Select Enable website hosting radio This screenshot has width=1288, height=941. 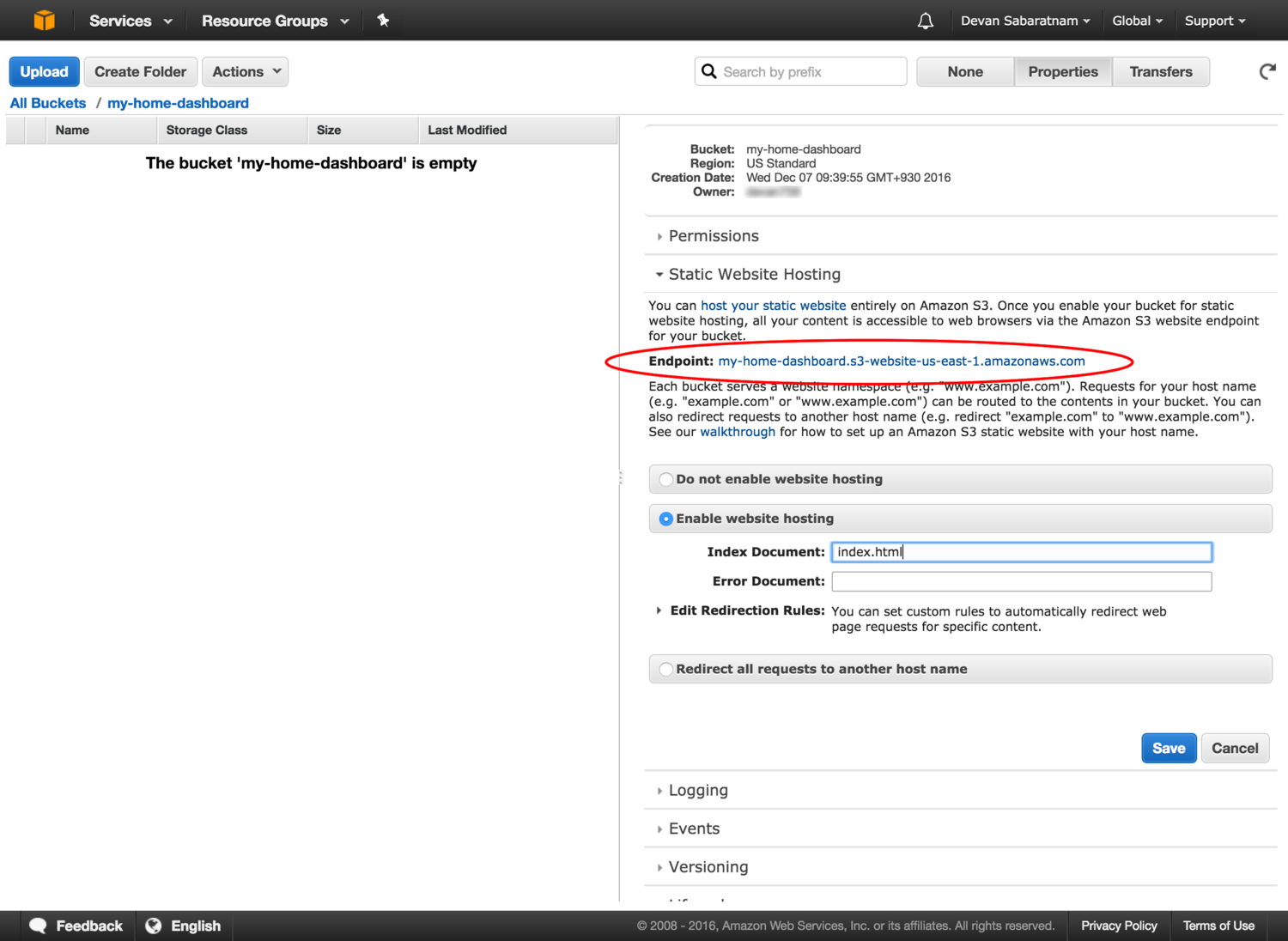point(665,519)
